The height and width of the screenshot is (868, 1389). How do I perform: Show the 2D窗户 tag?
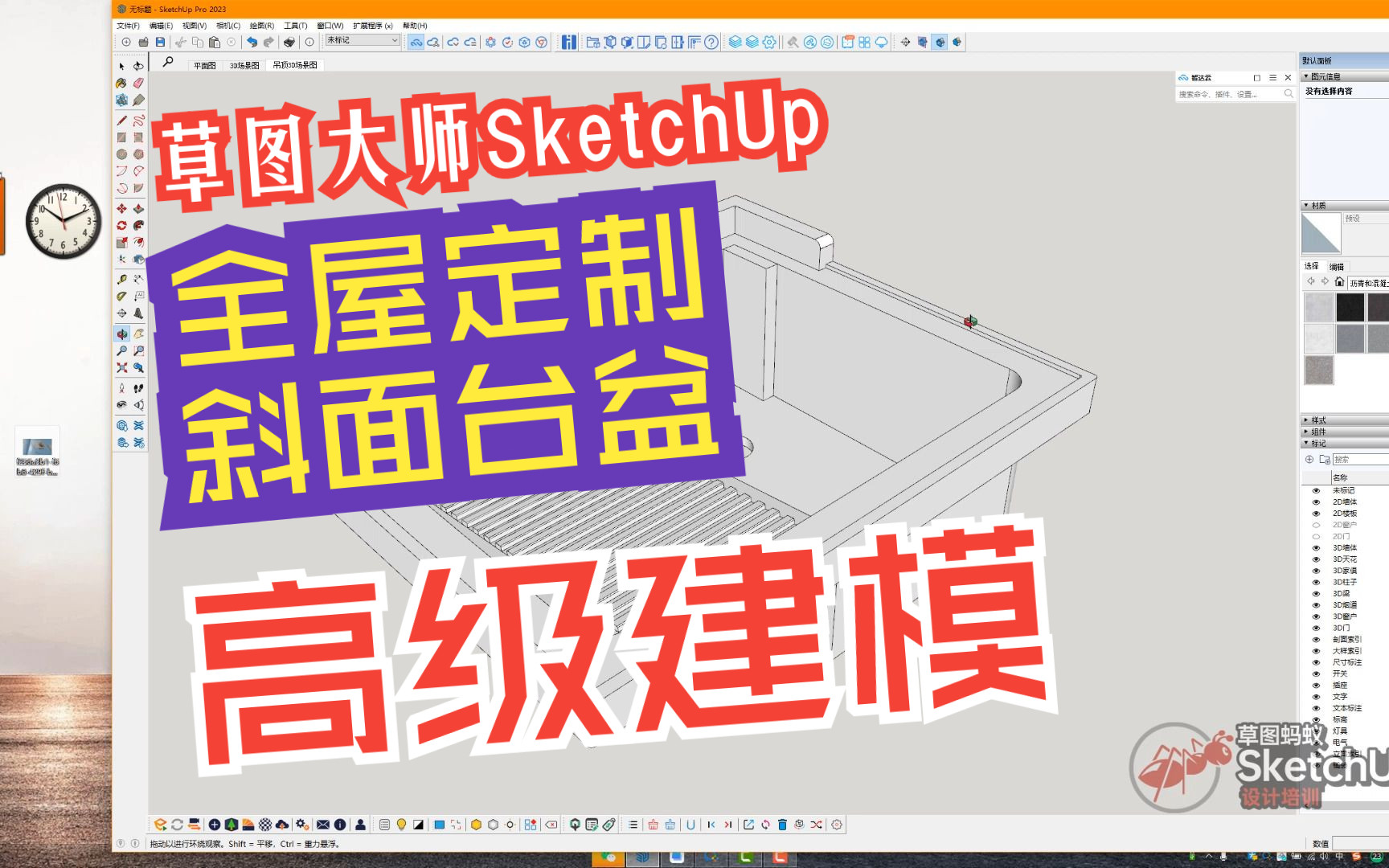(1316, 525)
